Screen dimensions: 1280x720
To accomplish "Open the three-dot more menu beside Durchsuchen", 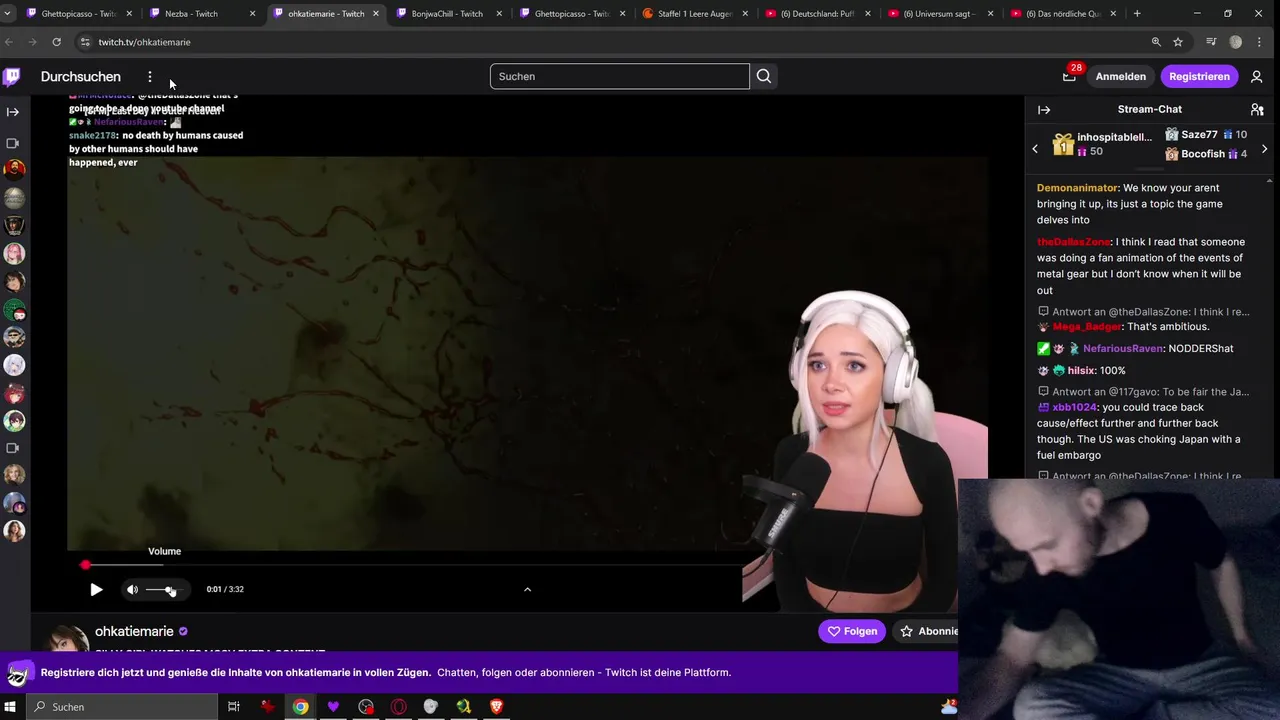I will click(x=150, y=77).
